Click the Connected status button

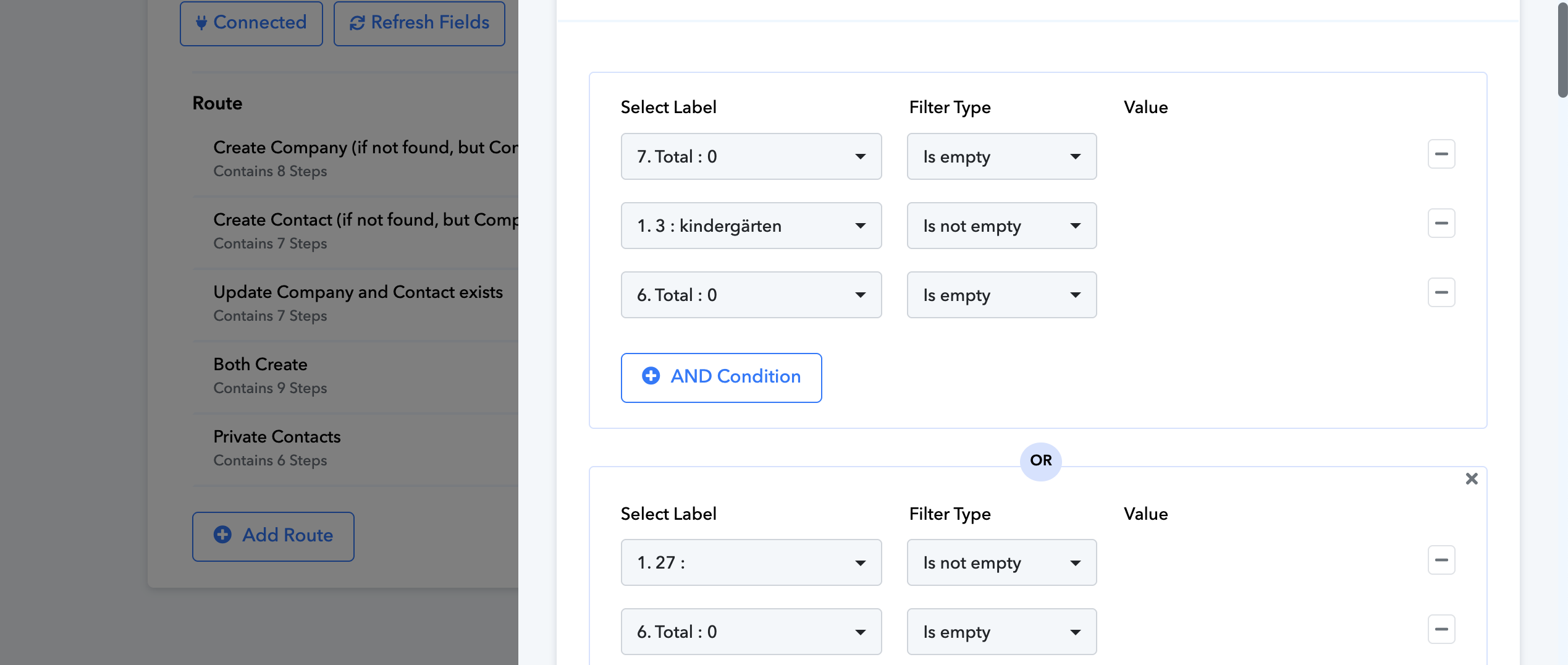point(251,23)
